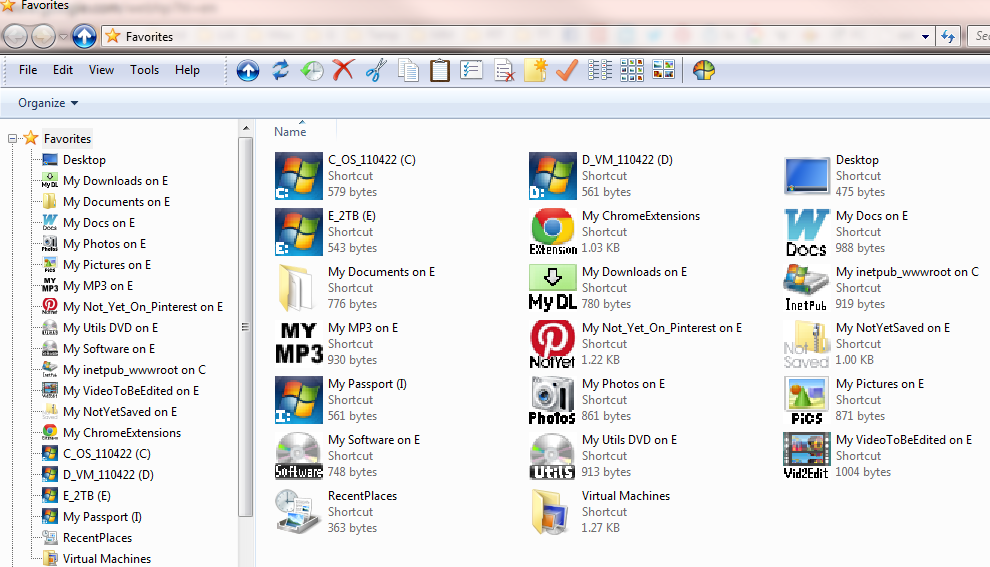This screenshot has height=567, width=990.
Task: Click the Paste clipboard icon
Action: [x=439, y=70]
